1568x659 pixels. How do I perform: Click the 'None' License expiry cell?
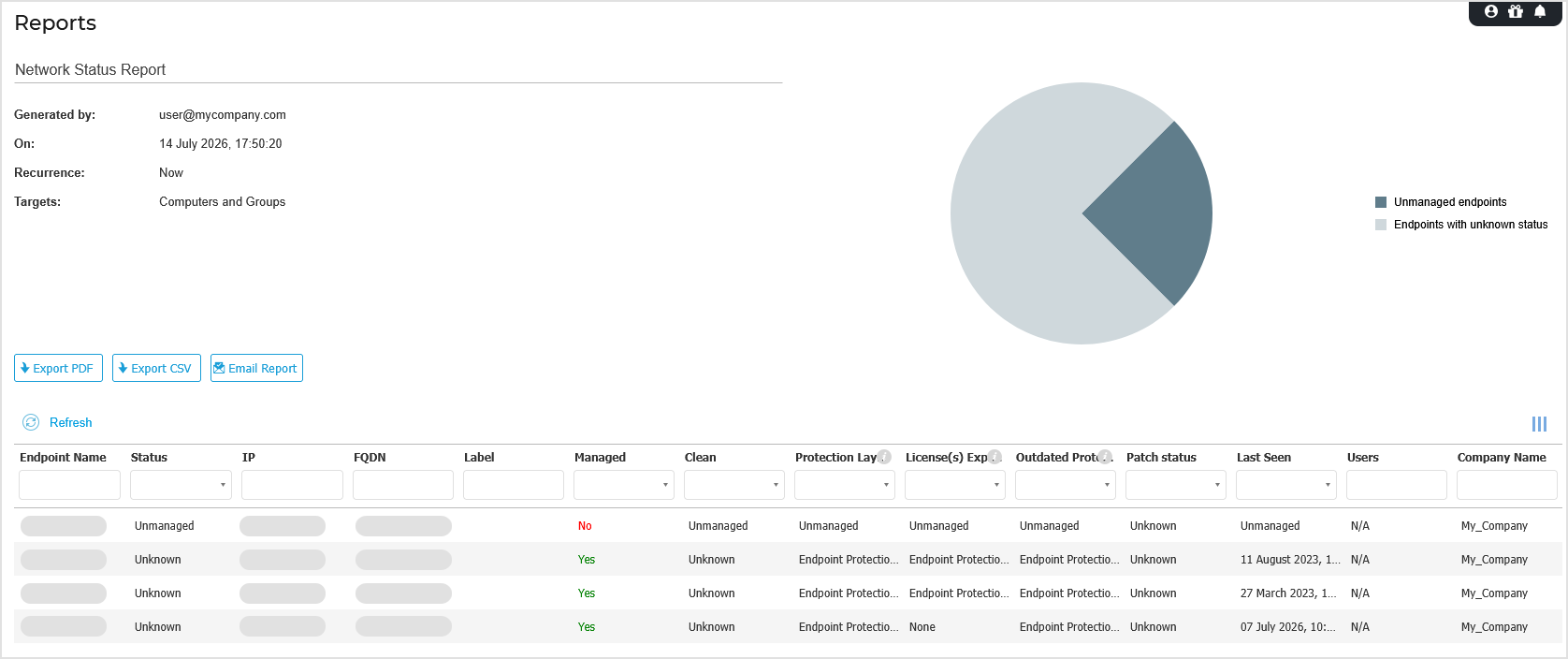coord(922,627)
